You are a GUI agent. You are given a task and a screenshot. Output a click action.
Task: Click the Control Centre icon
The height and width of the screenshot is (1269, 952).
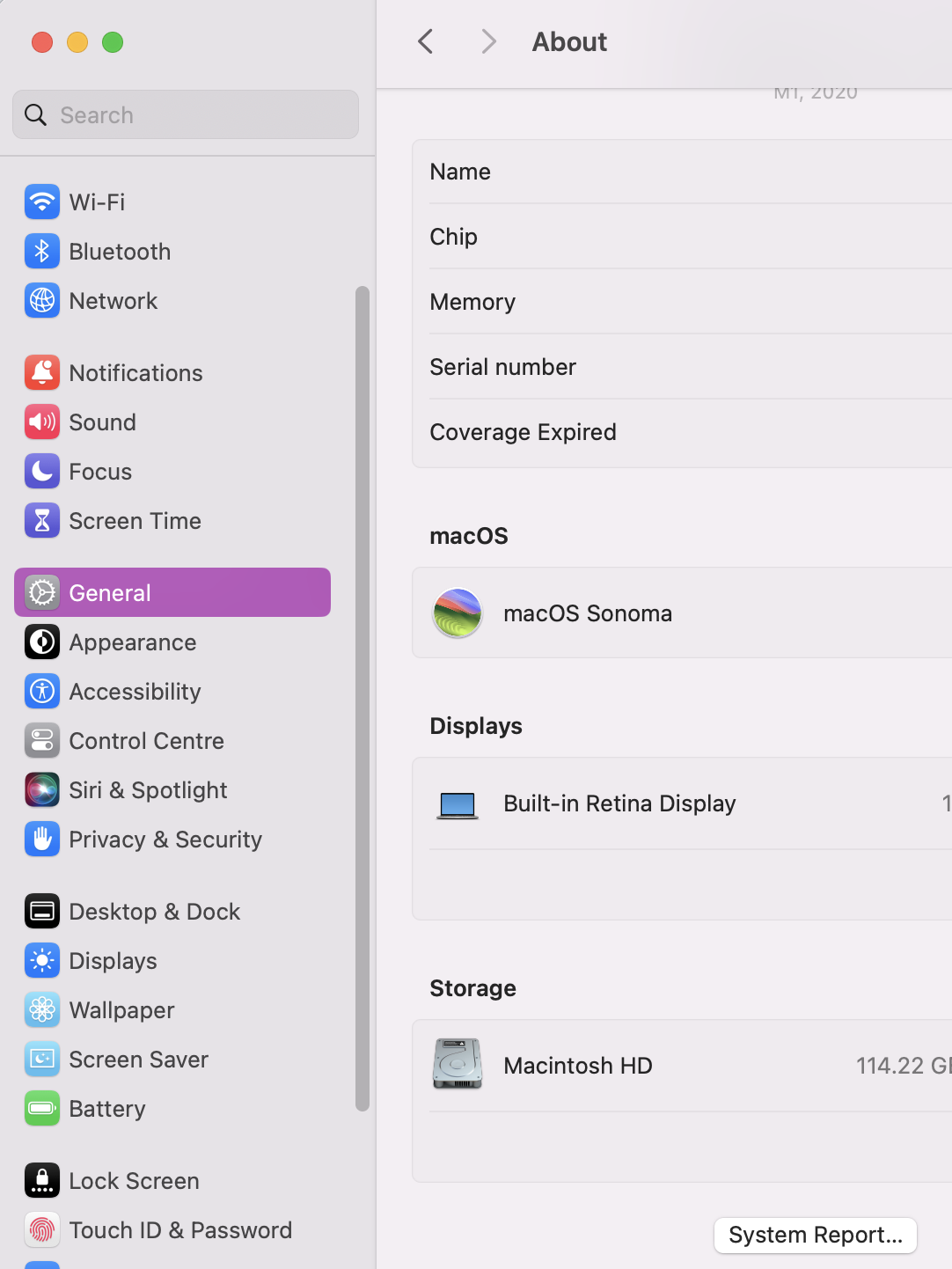coord(42,741)
